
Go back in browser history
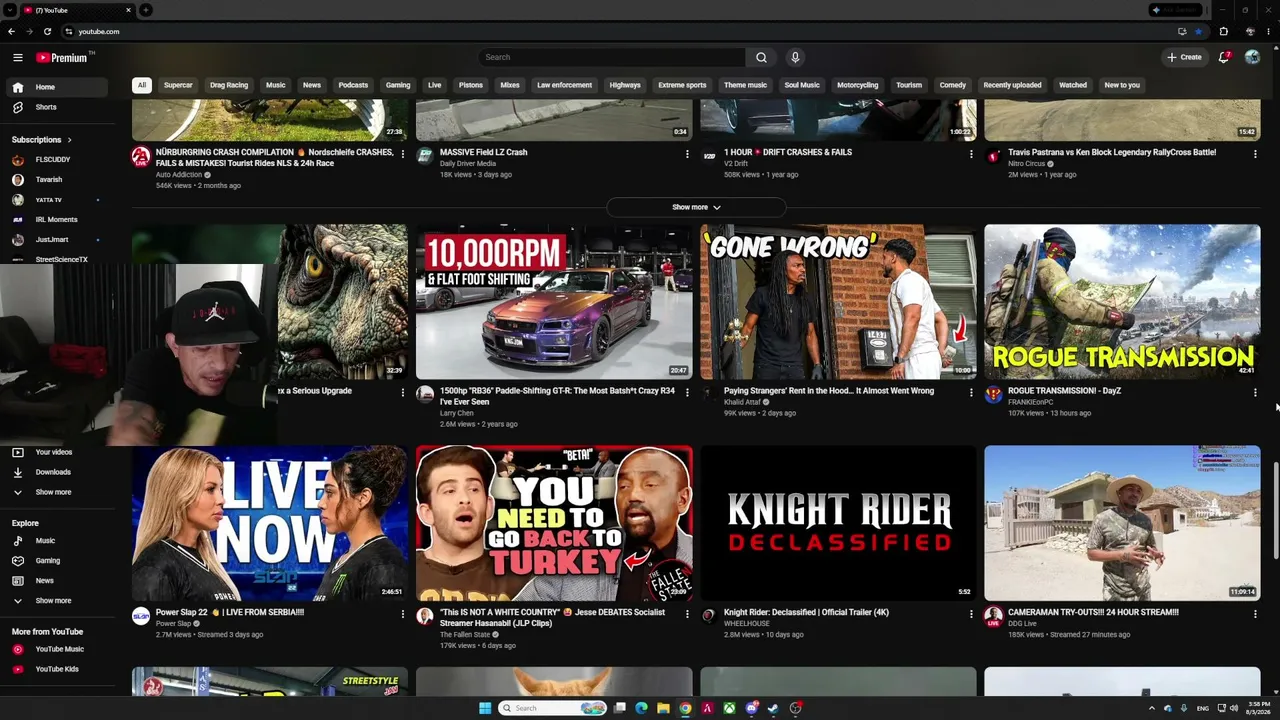[x=11, y=31]
